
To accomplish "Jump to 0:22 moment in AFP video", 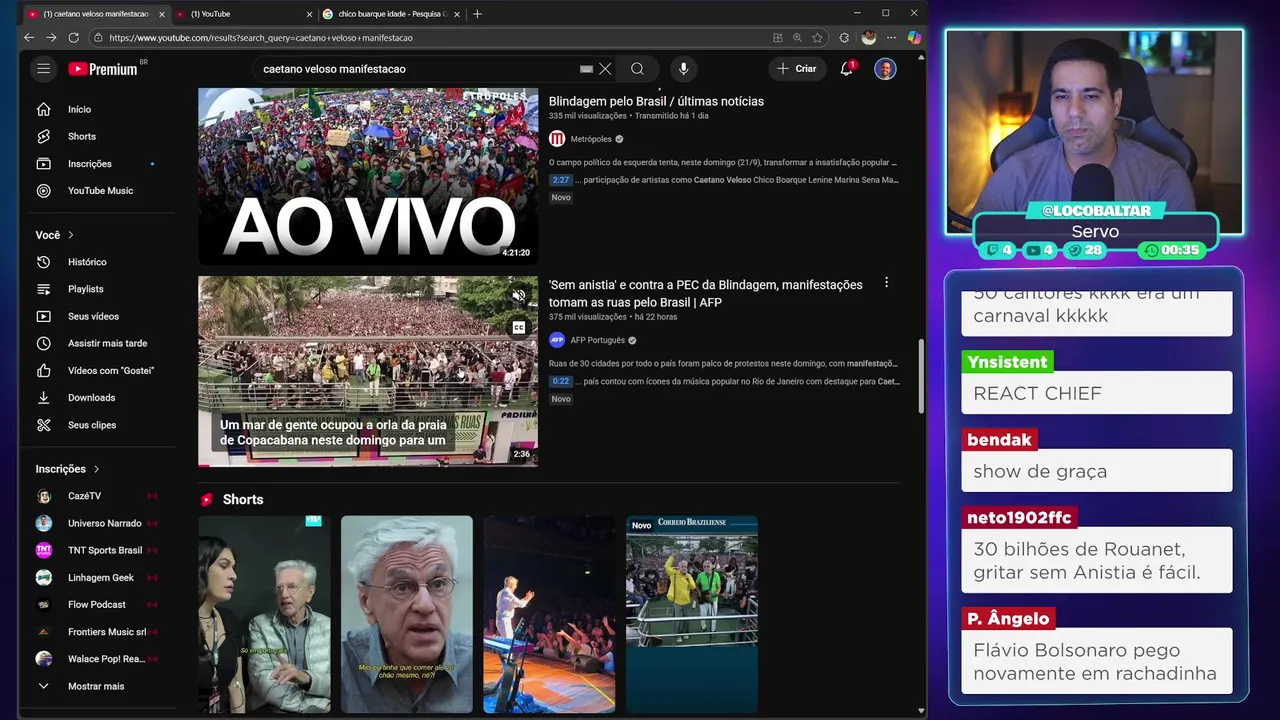I will click(x=561, y=381).
